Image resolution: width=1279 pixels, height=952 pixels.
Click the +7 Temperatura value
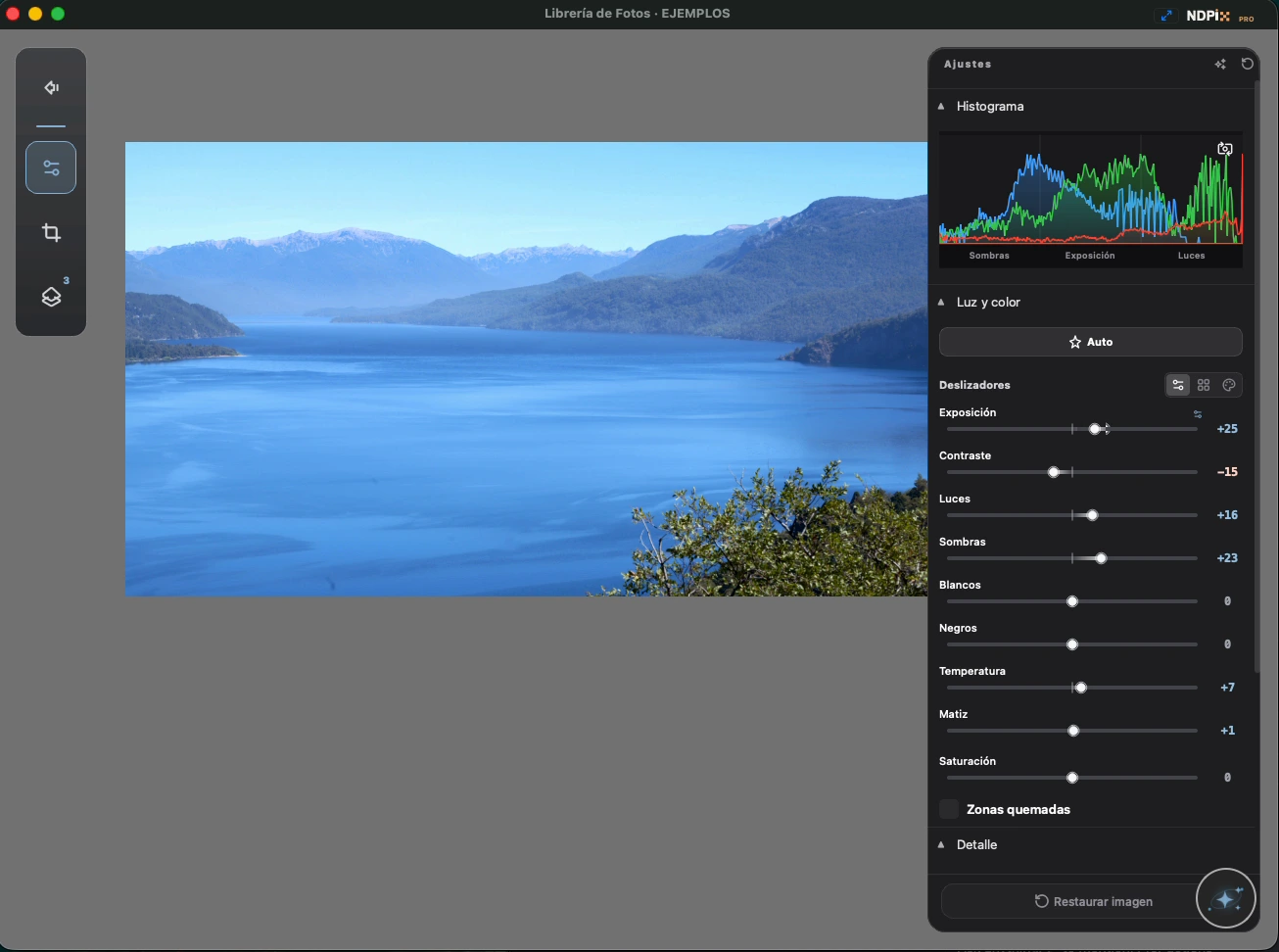1227,688
